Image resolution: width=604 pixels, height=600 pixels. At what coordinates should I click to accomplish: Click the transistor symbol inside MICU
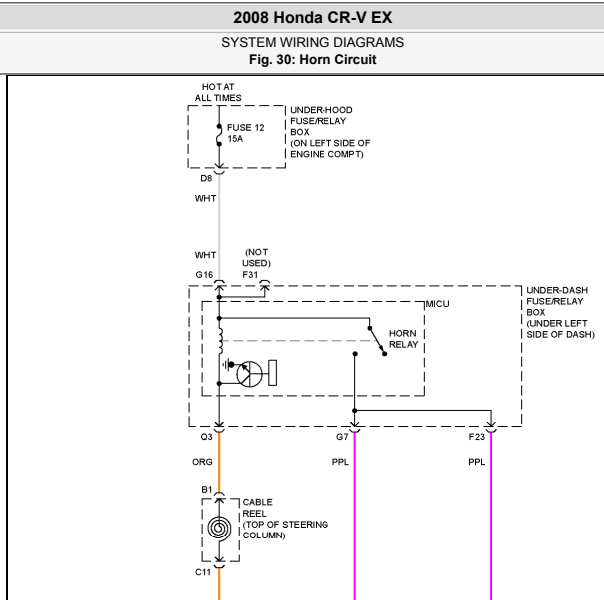tap(249, 374)
